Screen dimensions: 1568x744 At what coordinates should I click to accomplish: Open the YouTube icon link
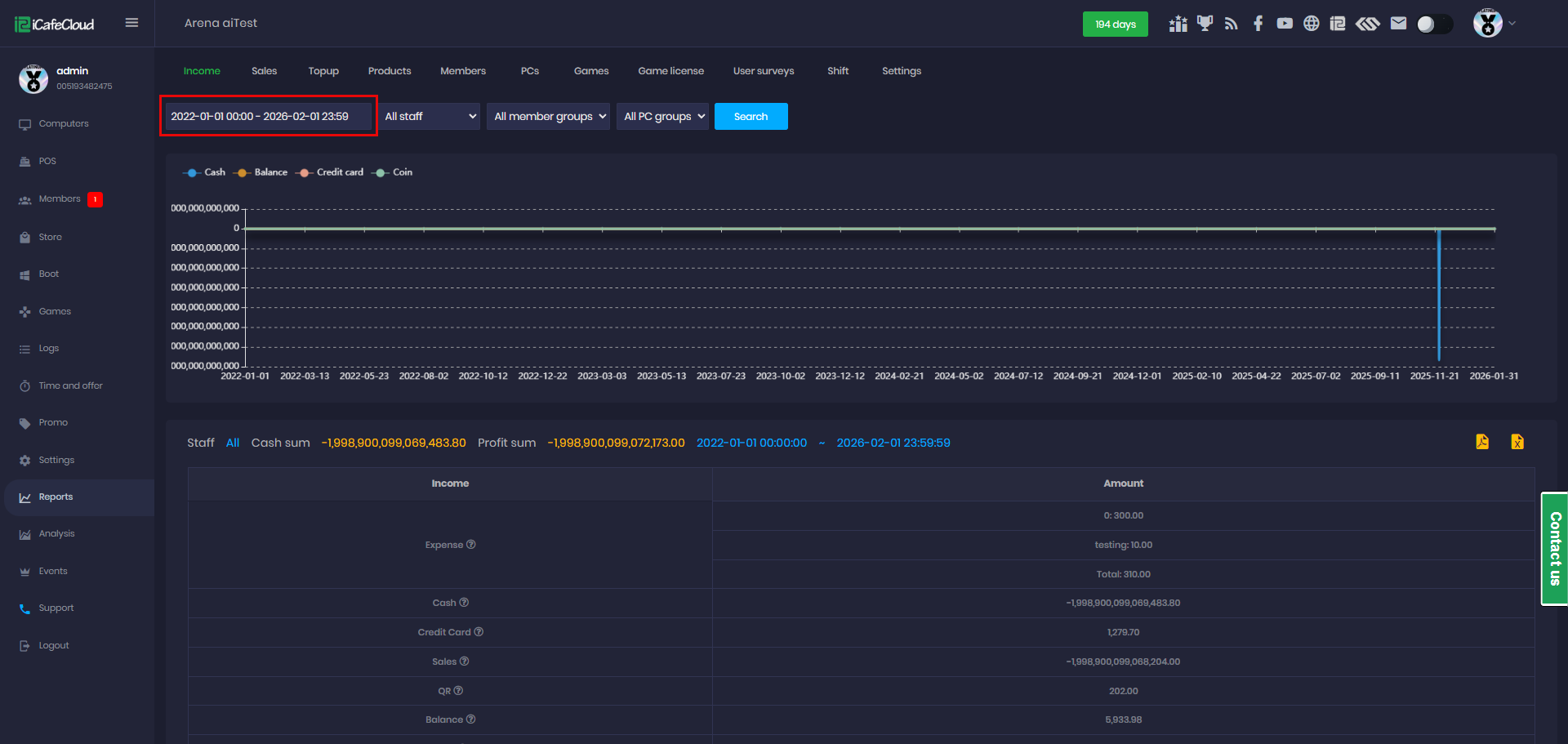(1285, 24)
